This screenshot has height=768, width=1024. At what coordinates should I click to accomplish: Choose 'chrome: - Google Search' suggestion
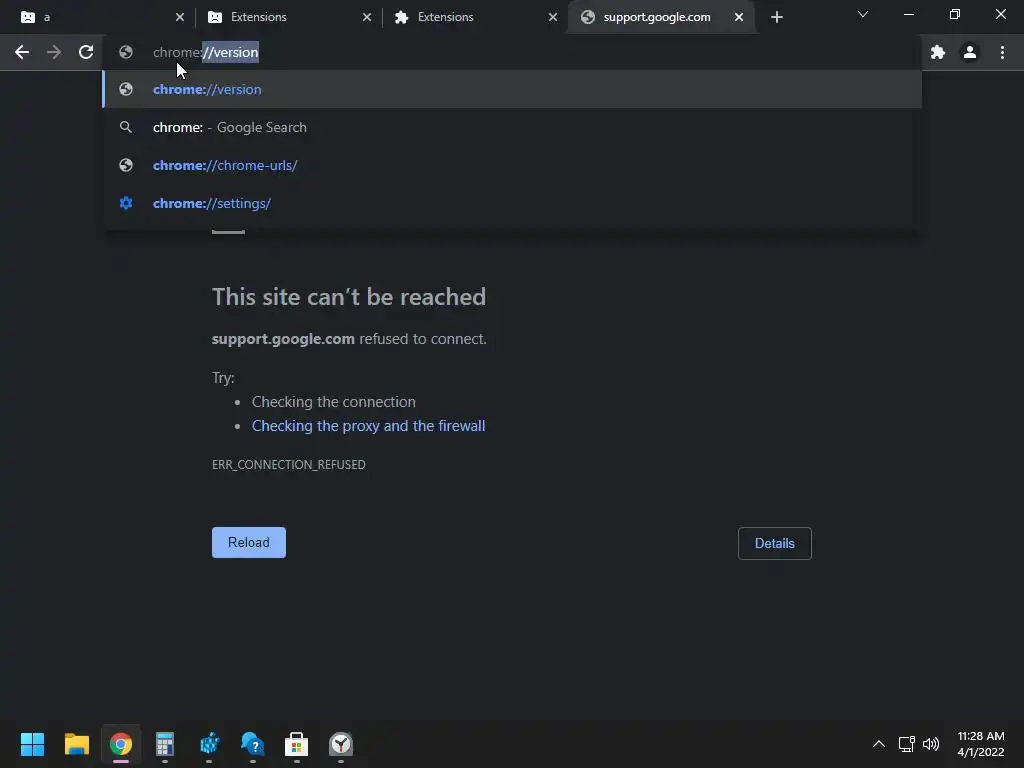pyautogui.click(x=512, y=127)
